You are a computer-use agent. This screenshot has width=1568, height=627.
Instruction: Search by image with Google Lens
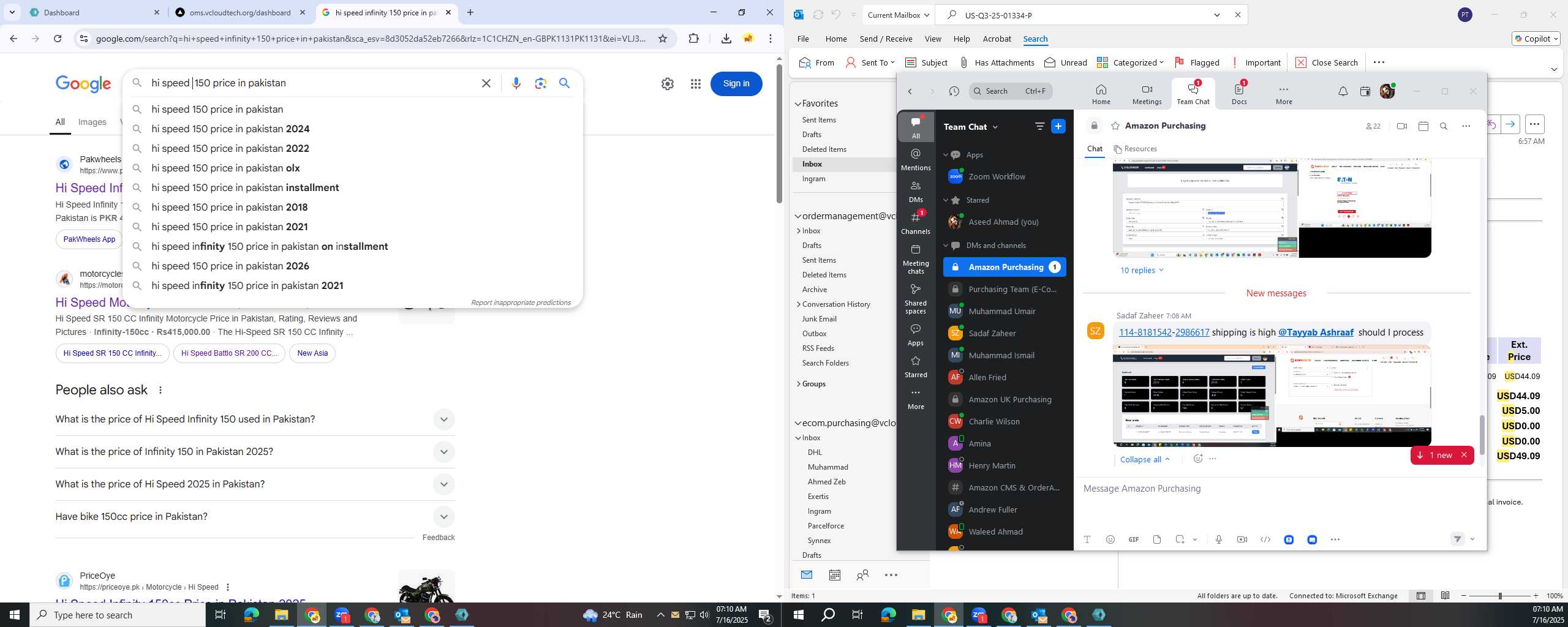(540, 83)
